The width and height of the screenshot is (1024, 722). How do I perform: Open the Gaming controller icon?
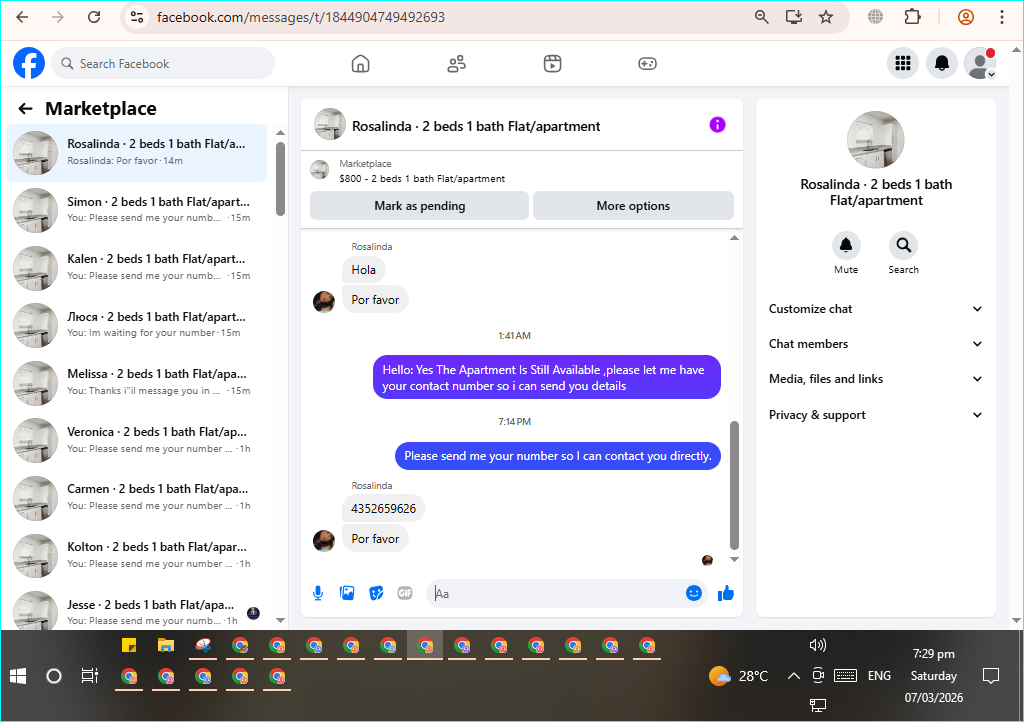(647, 63)
